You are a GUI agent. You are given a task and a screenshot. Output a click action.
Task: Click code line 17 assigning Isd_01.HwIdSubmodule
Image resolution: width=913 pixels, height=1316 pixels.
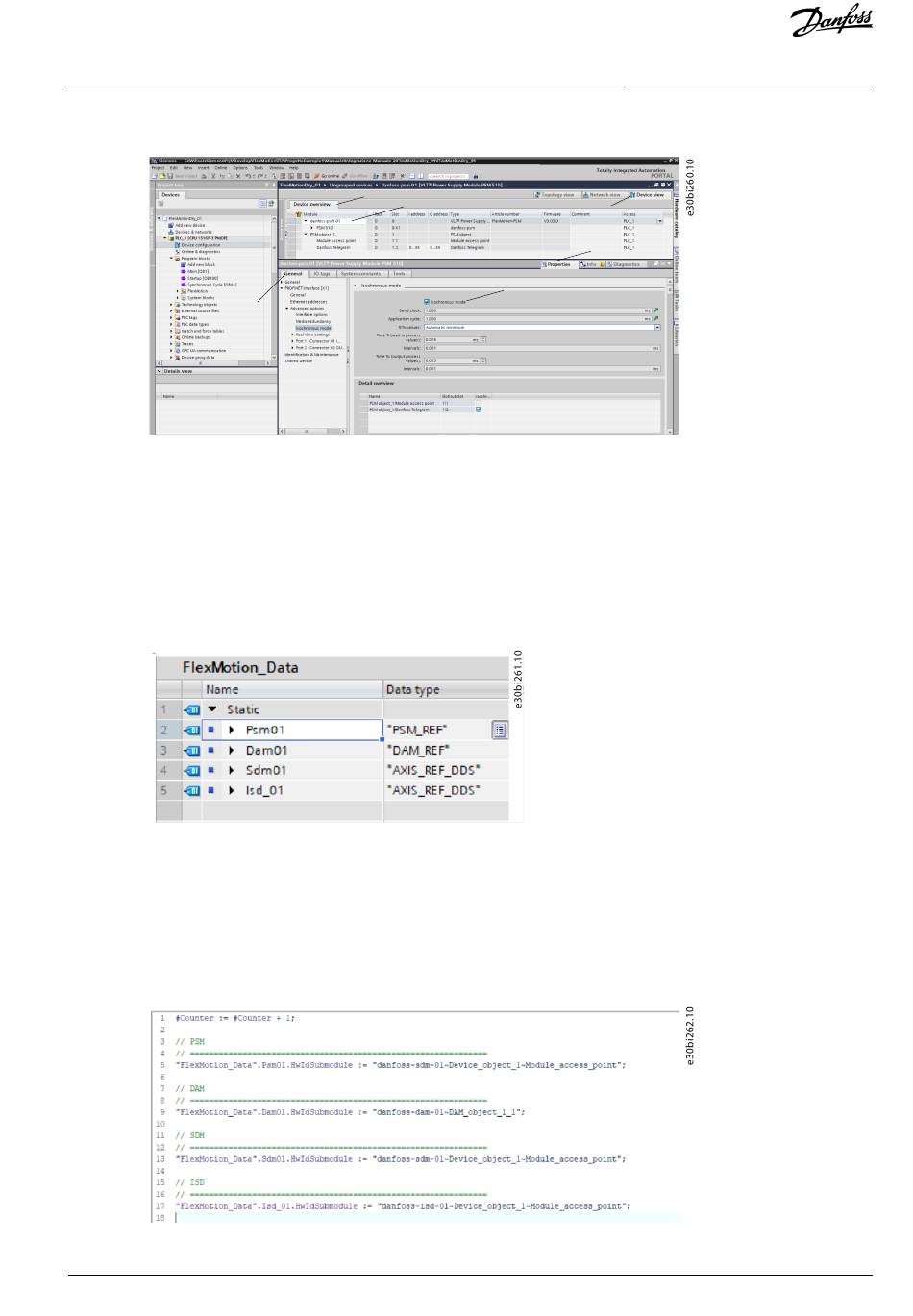(x=403, y=1205)
